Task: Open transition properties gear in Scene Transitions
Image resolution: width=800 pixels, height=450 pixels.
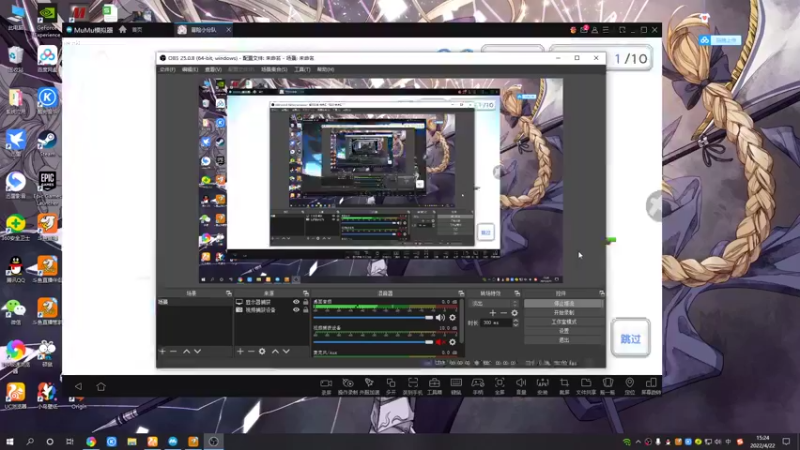Action: tap(514, 313)
